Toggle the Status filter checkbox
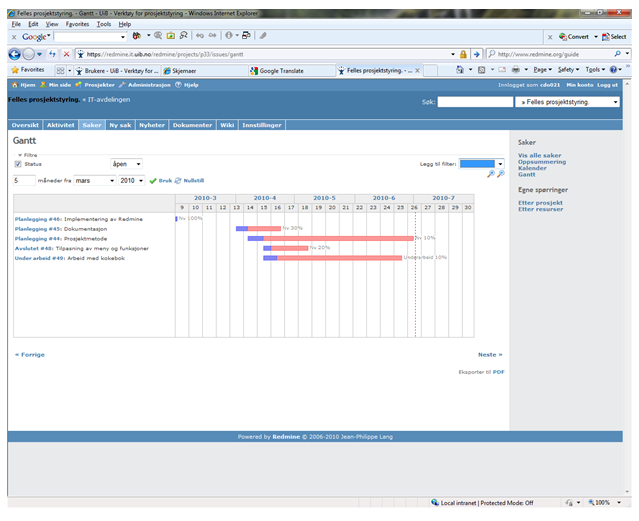 coord(18,164)
